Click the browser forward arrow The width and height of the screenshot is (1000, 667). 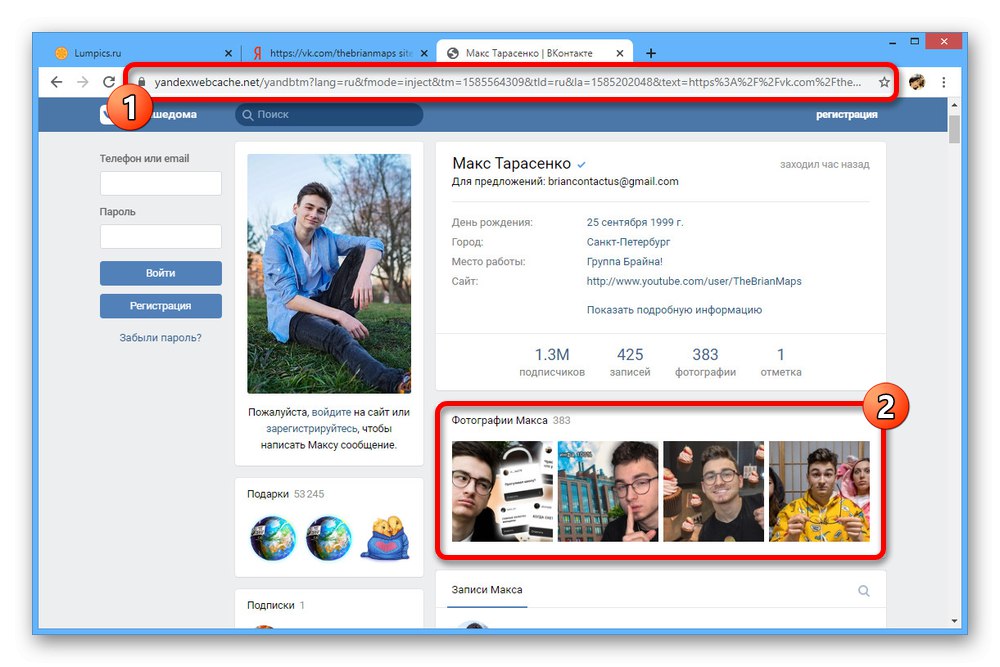point(83,82)
